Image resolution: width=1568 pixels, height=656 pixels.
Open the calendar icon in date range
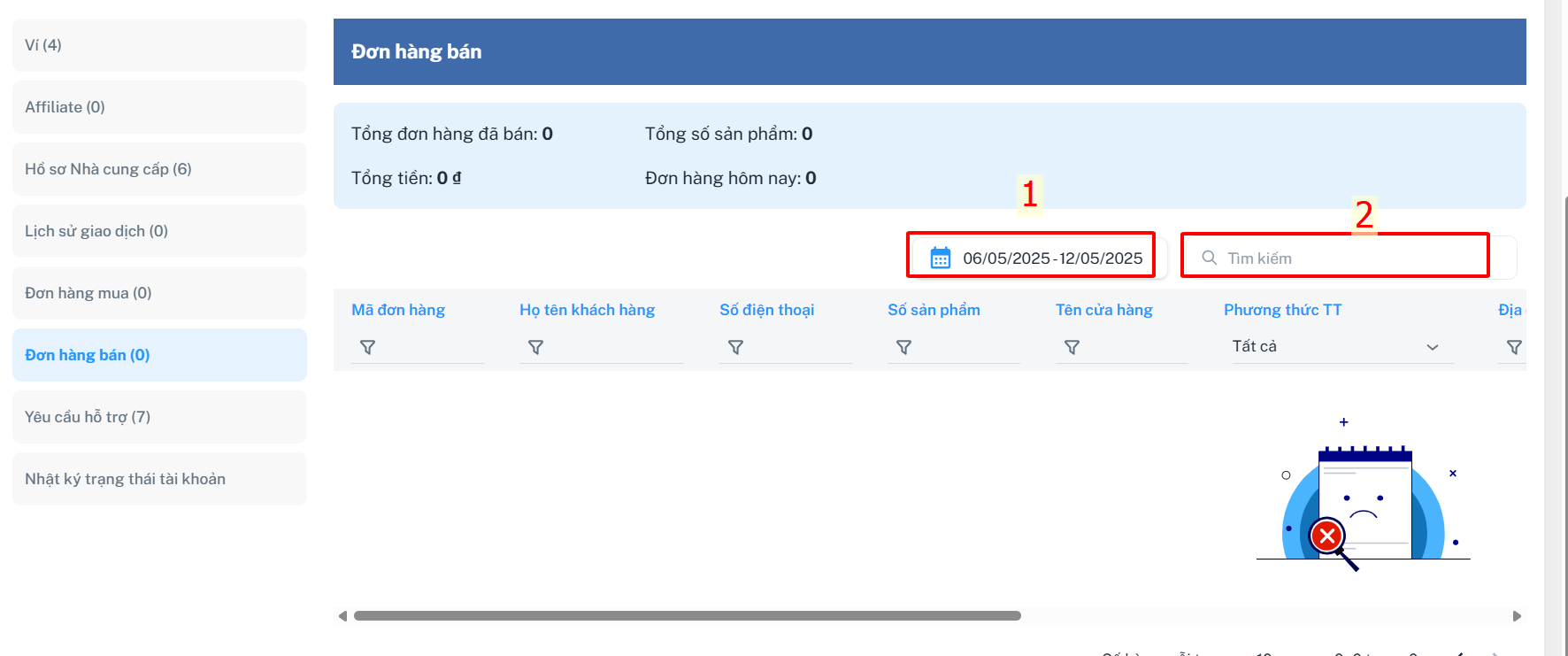[x=941, y=258]
